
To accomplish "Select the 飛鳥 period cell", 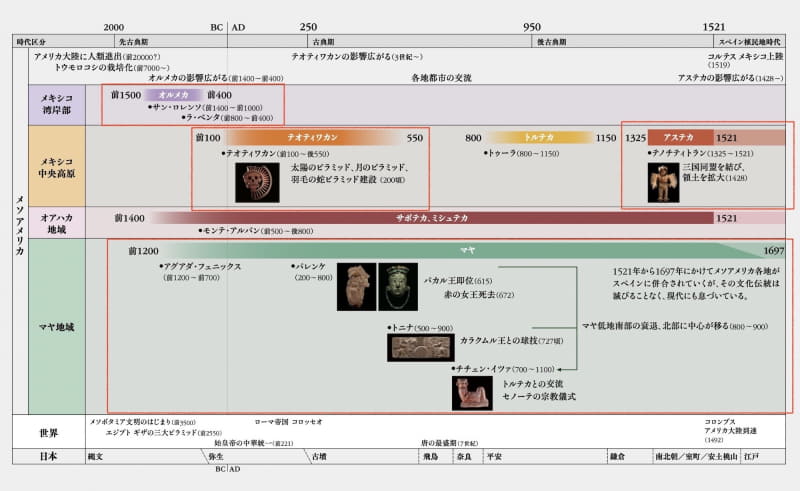I will (431, 456).
